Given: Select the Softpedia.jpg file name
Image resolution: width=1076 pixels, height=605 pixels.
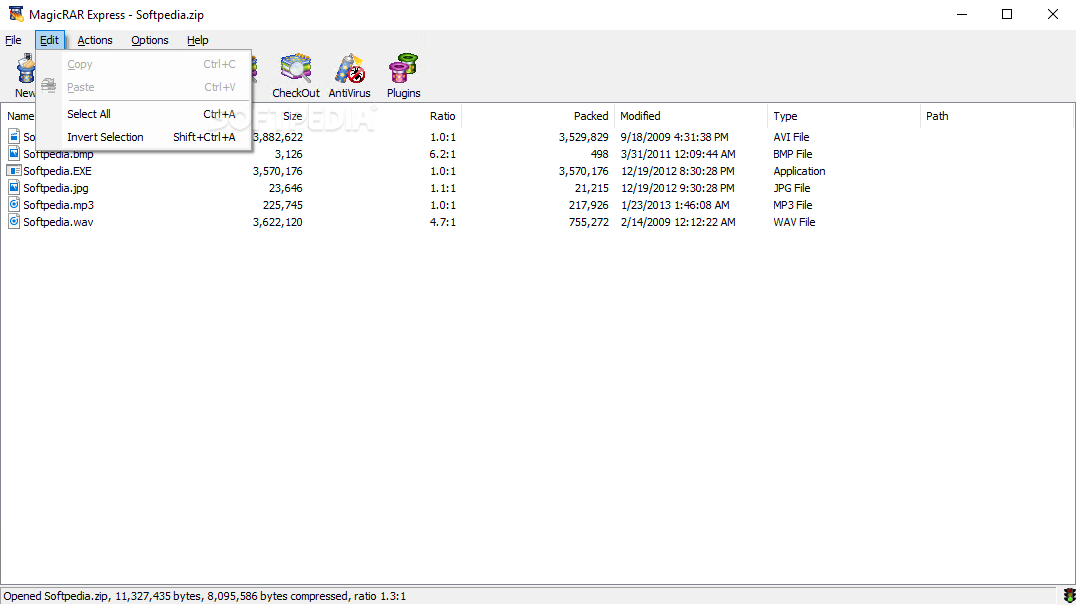Looking at the screenshot, I should 56,188.
